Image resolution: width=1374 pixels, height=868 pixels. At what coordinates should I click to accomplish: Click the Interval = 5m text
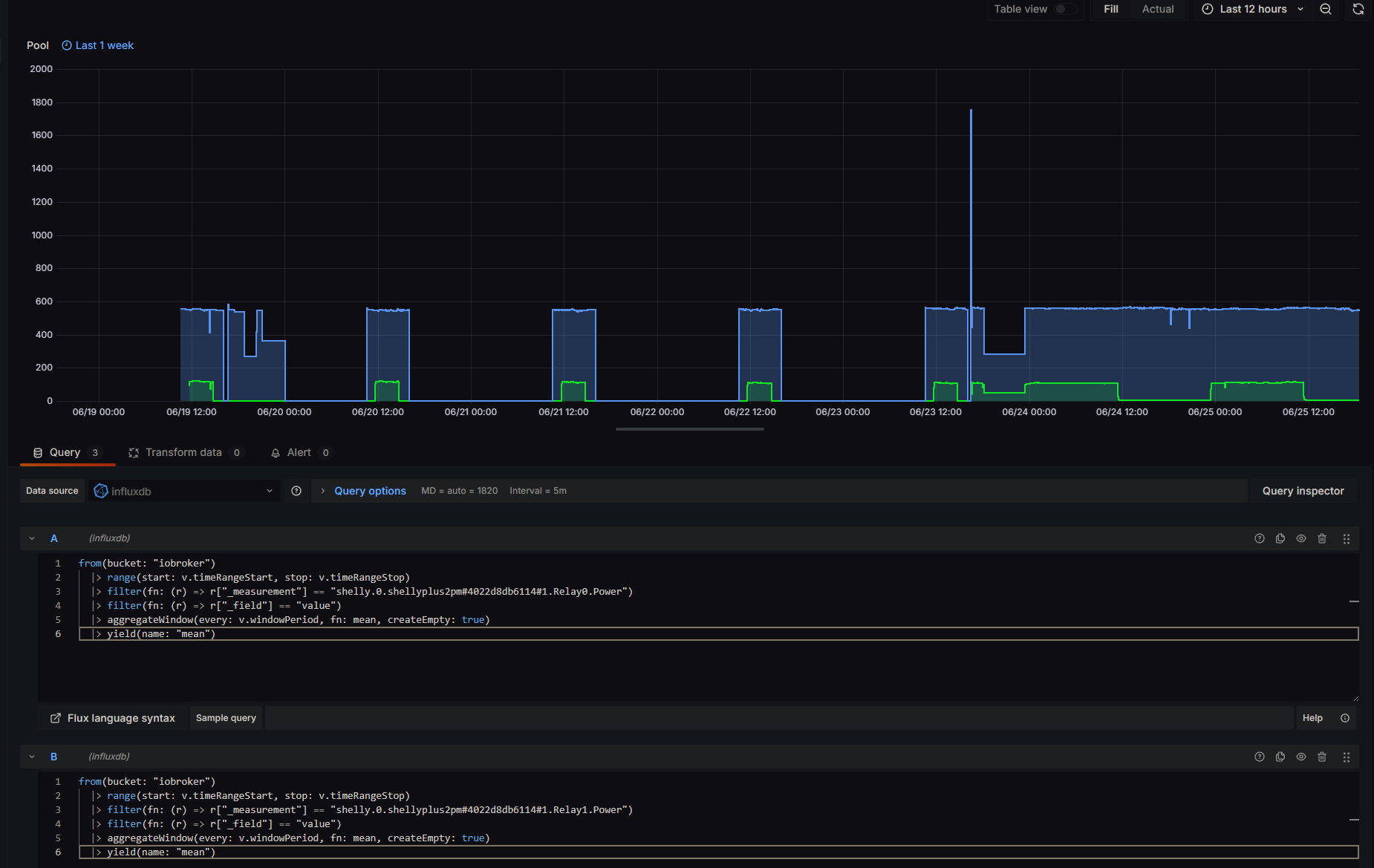click(x=538, y=491)
